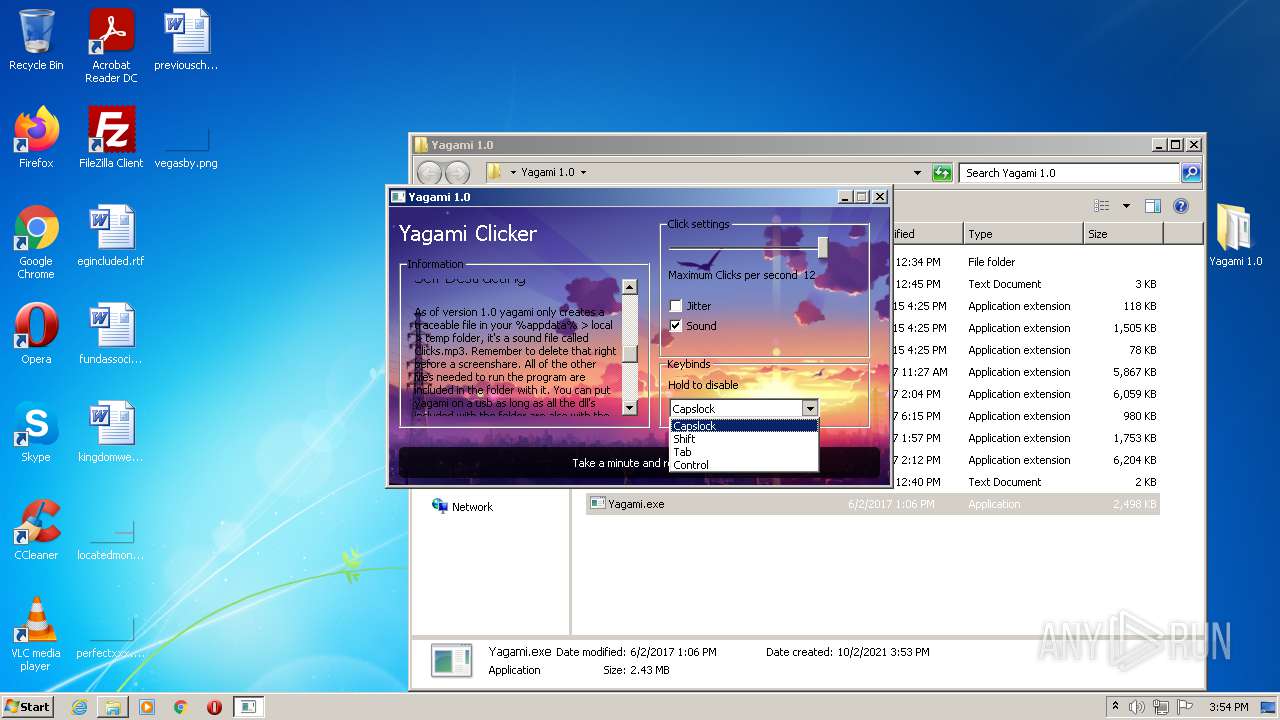Focus the Search Yagami 1.0 field
Viewport: 1280px width, 720px height.
[1069, 173]
